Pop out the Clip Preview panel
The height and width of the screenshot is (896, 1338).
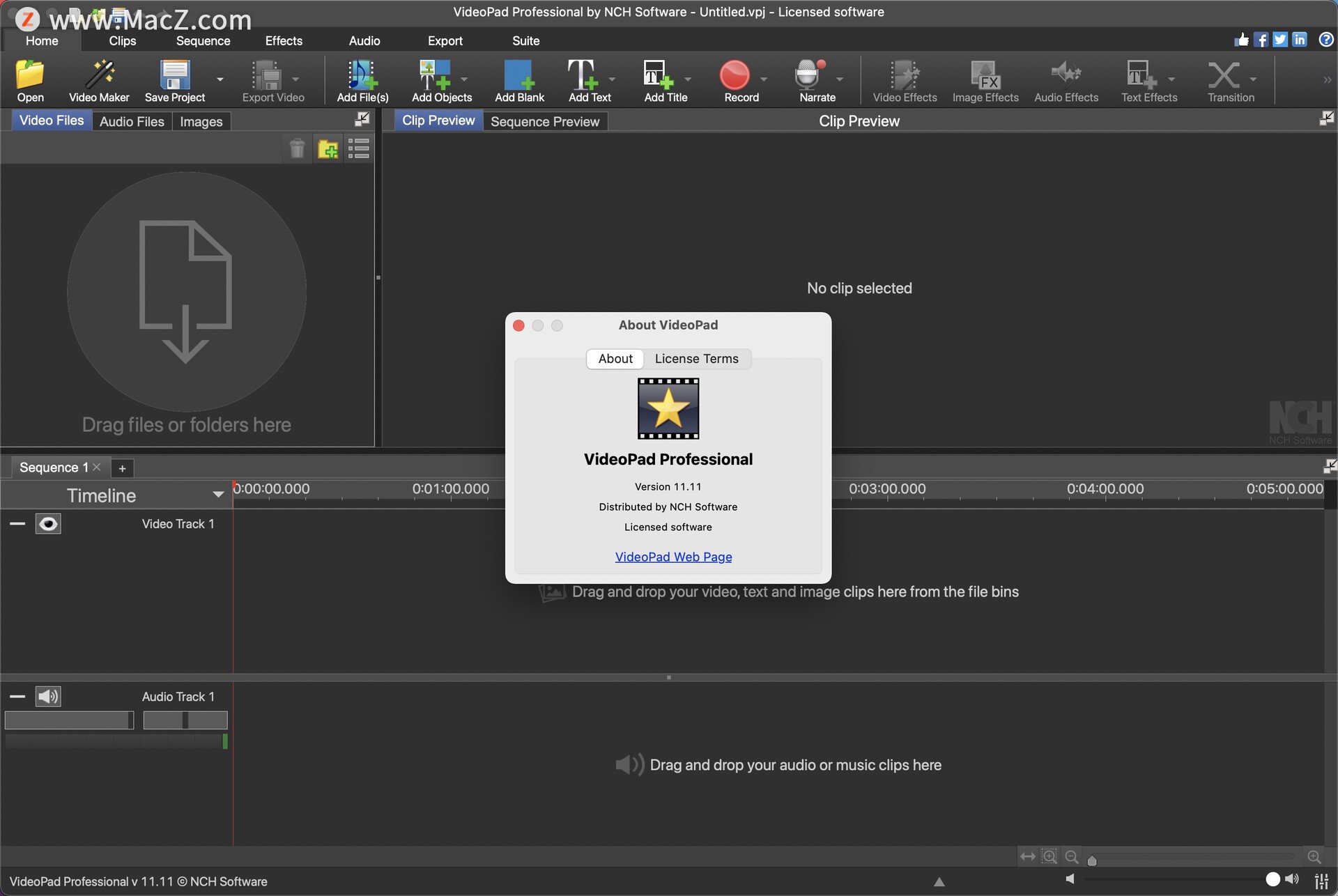tap(1326, 118)
